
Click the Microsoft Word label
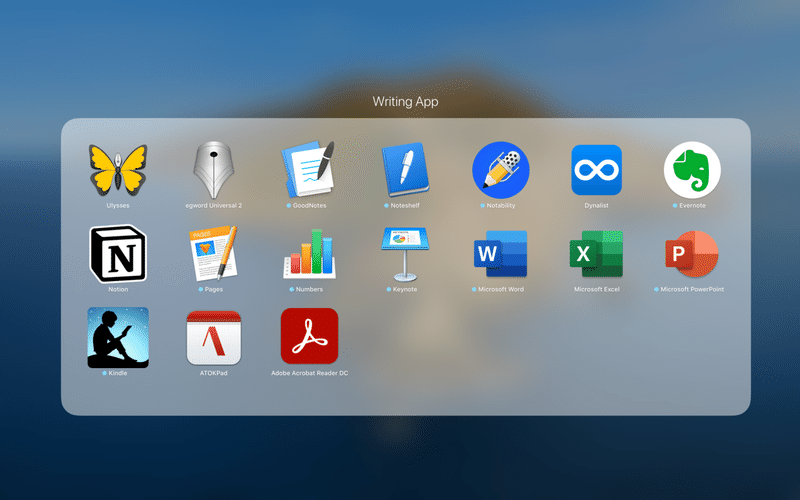coord(501,289)
